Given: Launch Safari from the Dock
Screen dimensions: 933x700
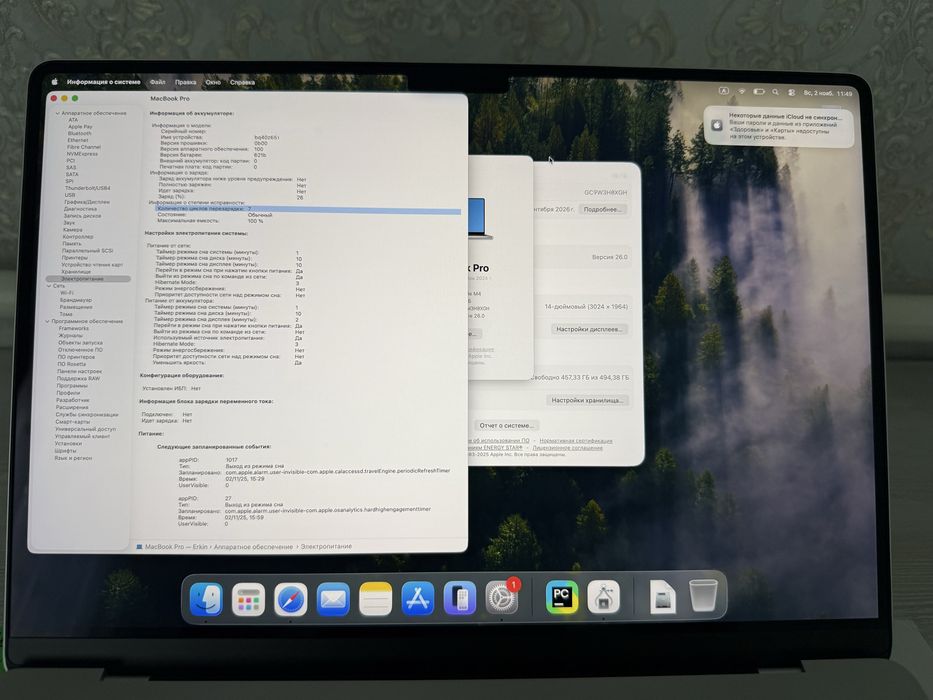Looking at the screenshot, I should 290,599.
